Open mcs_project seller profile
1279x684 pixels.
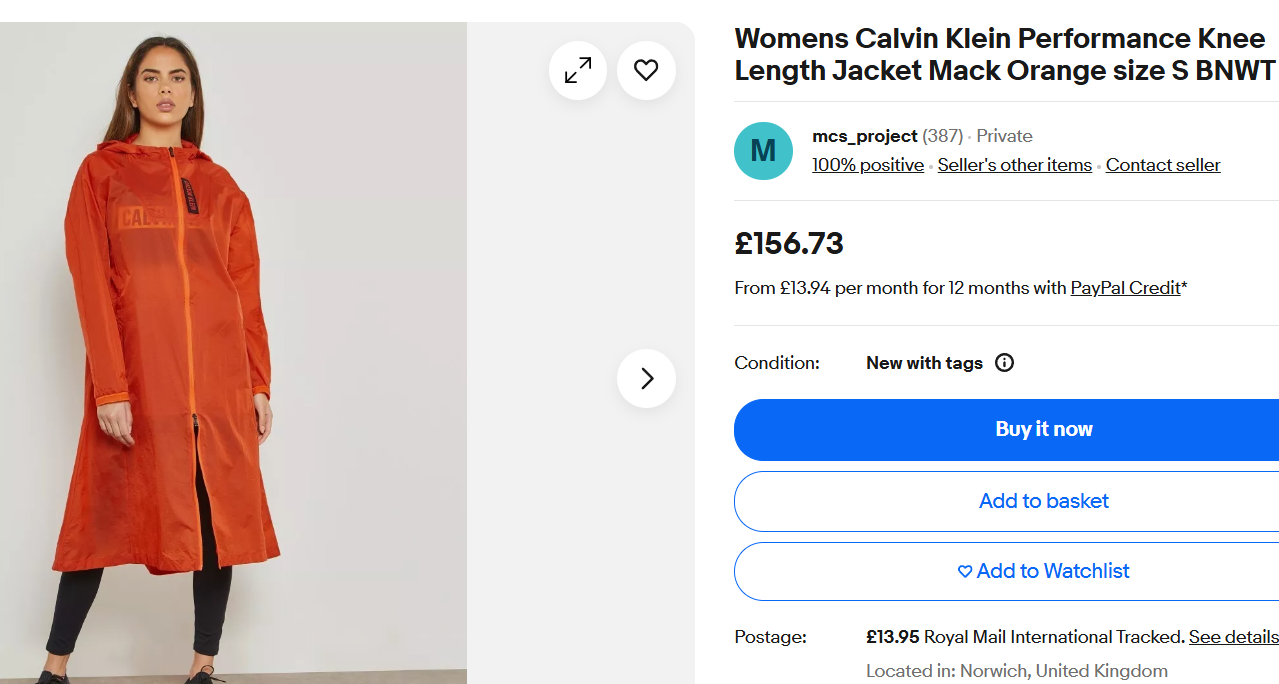click(x=864, y=136)
